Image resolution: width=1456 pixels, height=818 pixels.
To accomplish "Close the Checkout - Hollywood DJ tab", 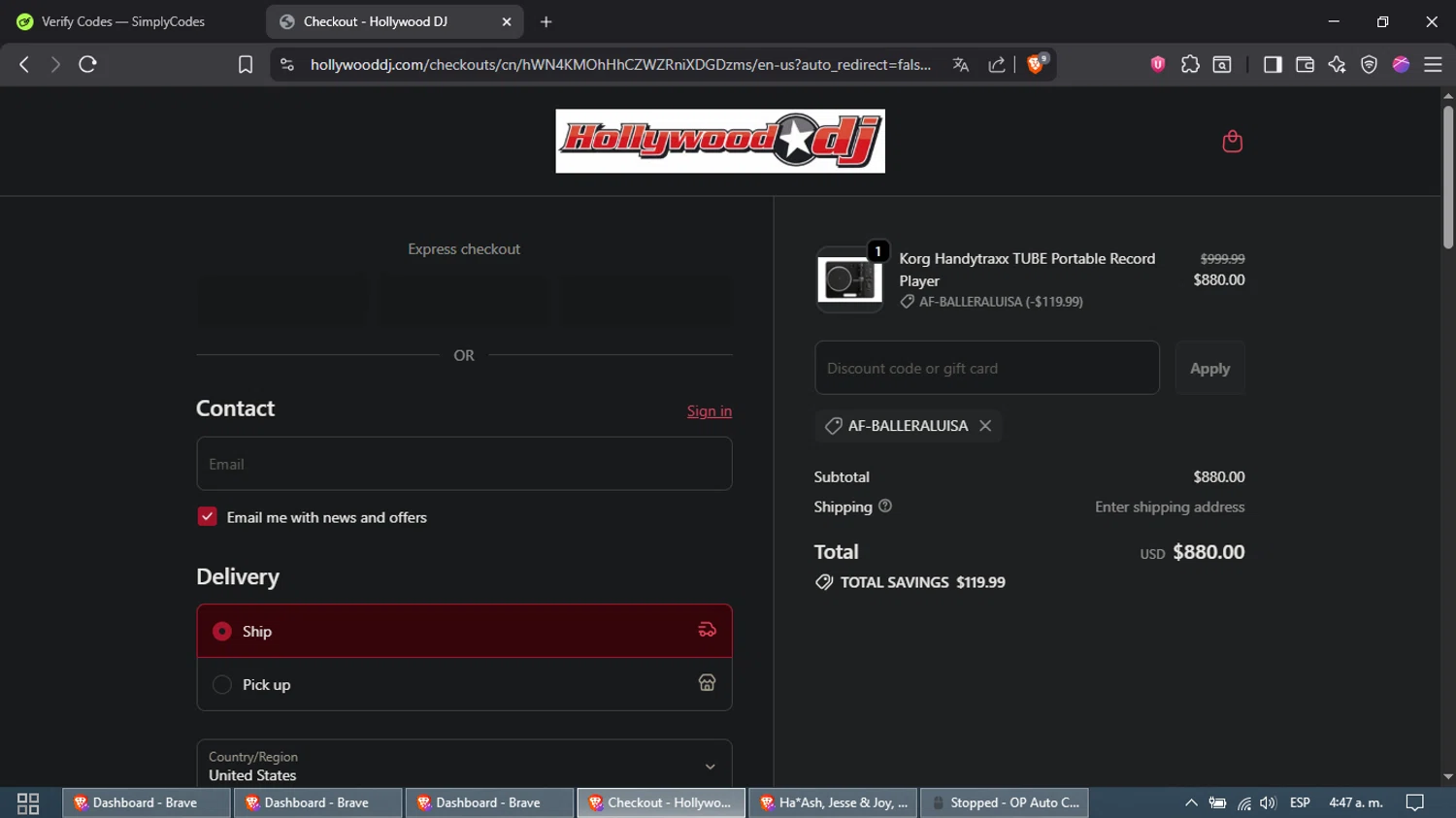I will [x=507, y=21].
